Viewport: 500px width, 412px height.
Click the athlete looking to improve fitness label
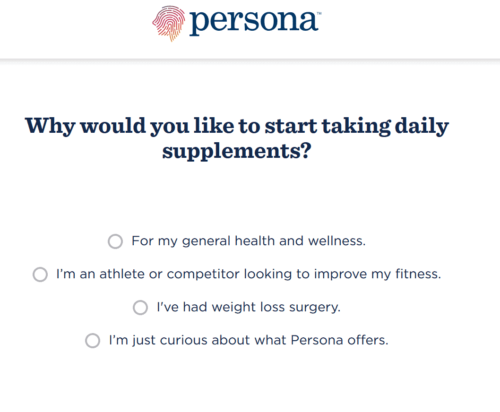tap(249, 274)
